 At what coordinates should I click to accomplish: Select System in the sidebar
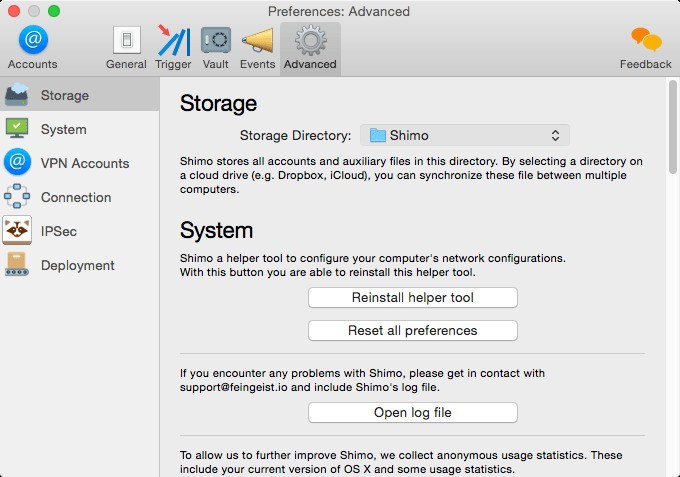[x=63, y=129]
